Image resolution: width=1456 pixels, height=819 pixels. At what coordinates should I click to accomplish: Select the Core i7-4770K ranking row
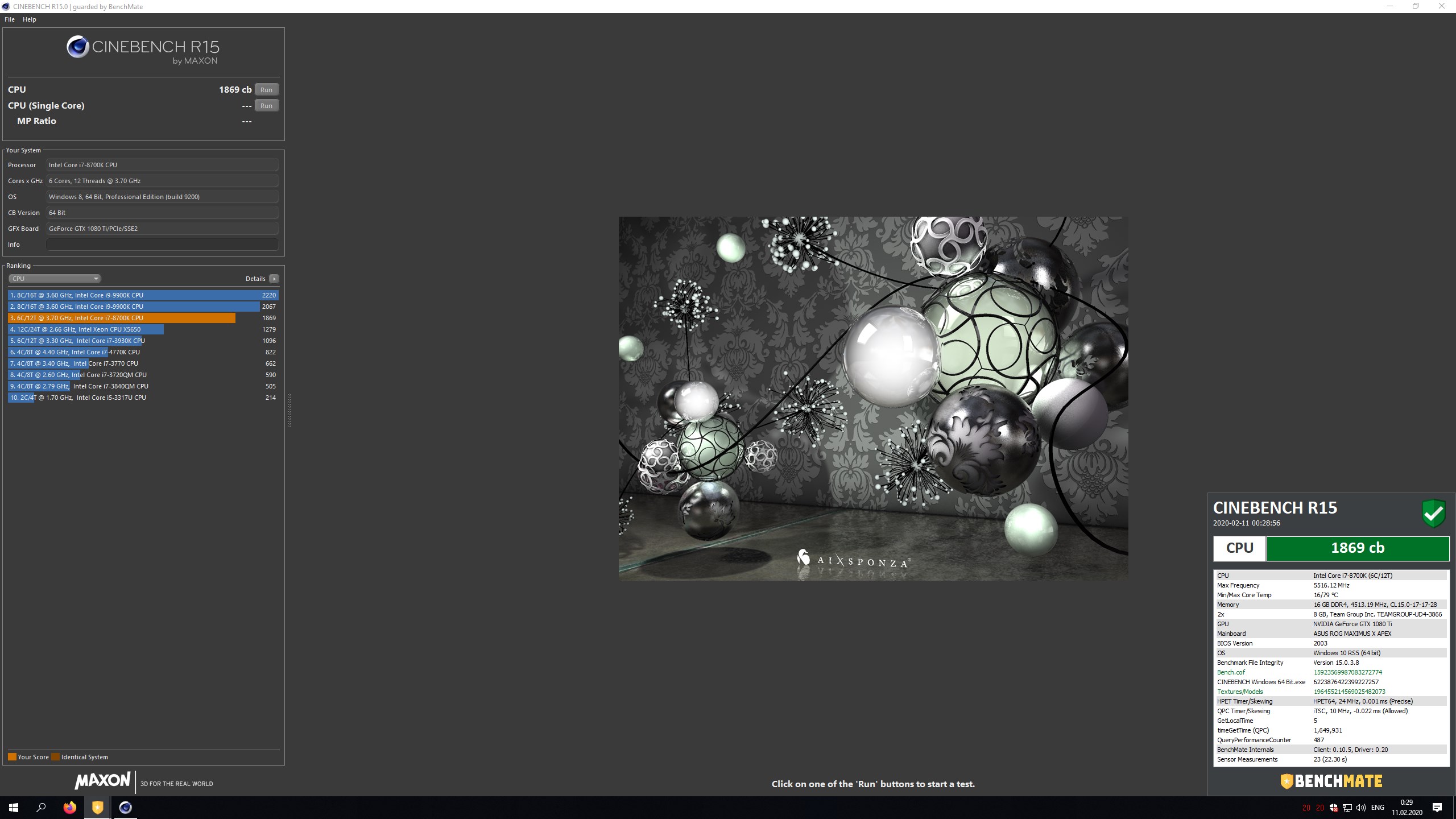tap(143, 352)
